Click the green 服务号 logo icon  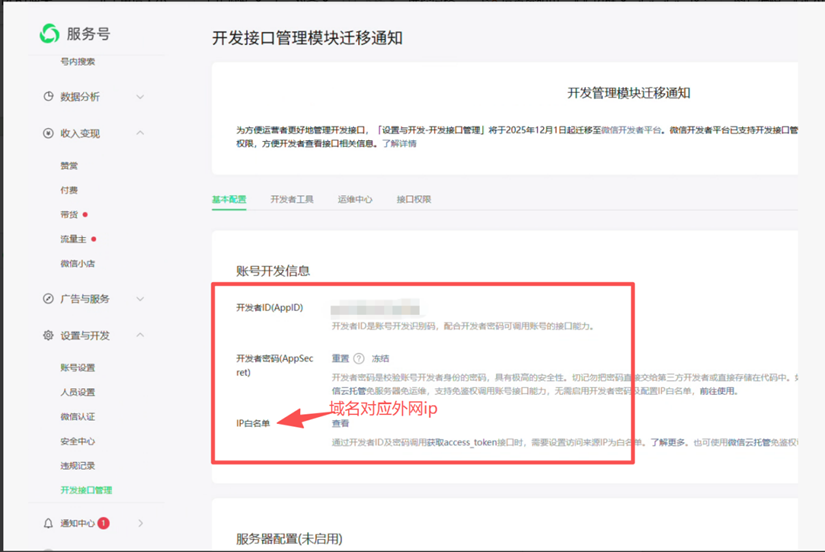[49, 34]
